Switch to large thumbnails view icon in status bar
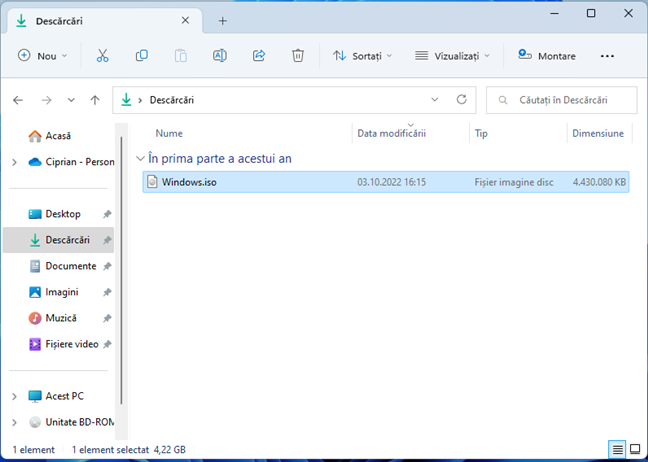The width and height of the screenshot is (648, 462). click(x=635, y=449)
